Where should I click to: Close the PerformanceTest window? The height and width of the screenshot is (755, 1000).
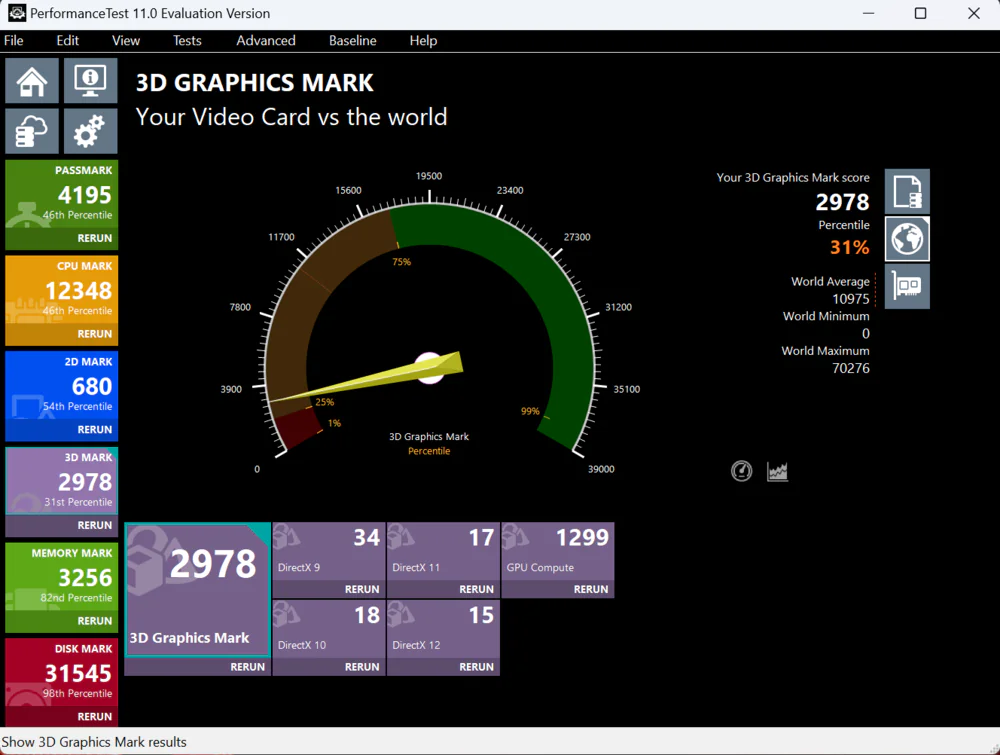point(973,13)
